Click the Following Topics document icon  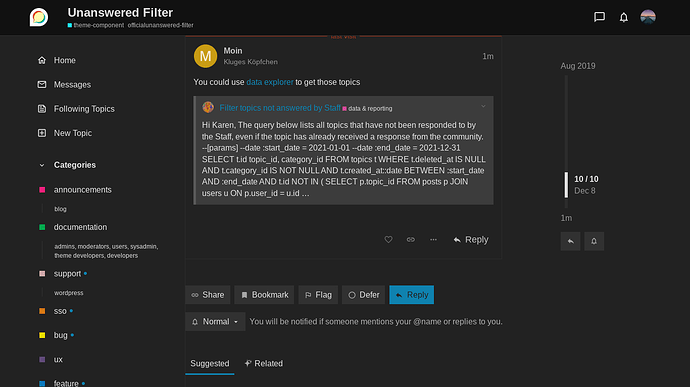(42, 109)
